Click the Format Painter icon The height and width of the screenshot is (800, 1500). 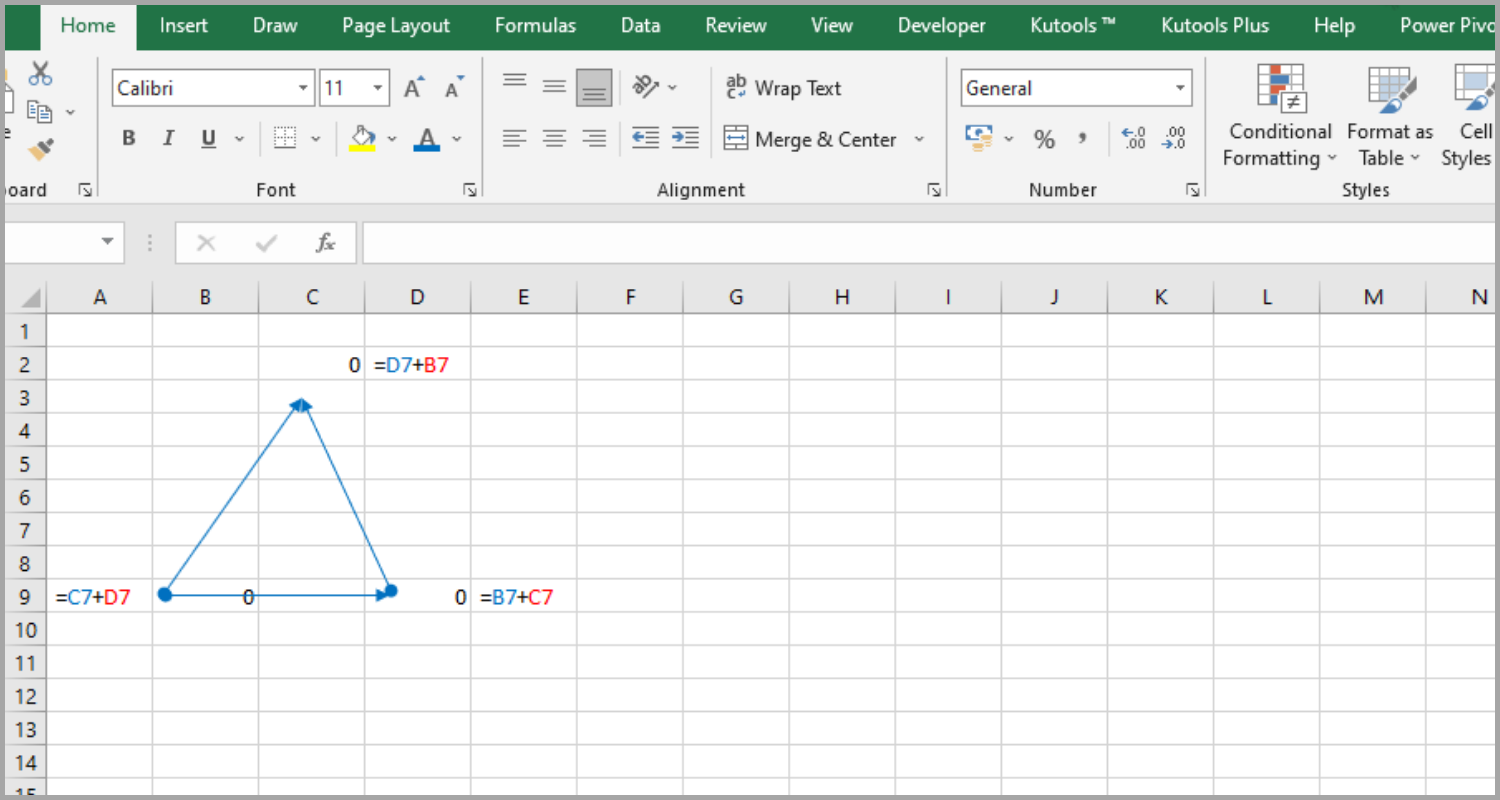click(x=40, y=148)
